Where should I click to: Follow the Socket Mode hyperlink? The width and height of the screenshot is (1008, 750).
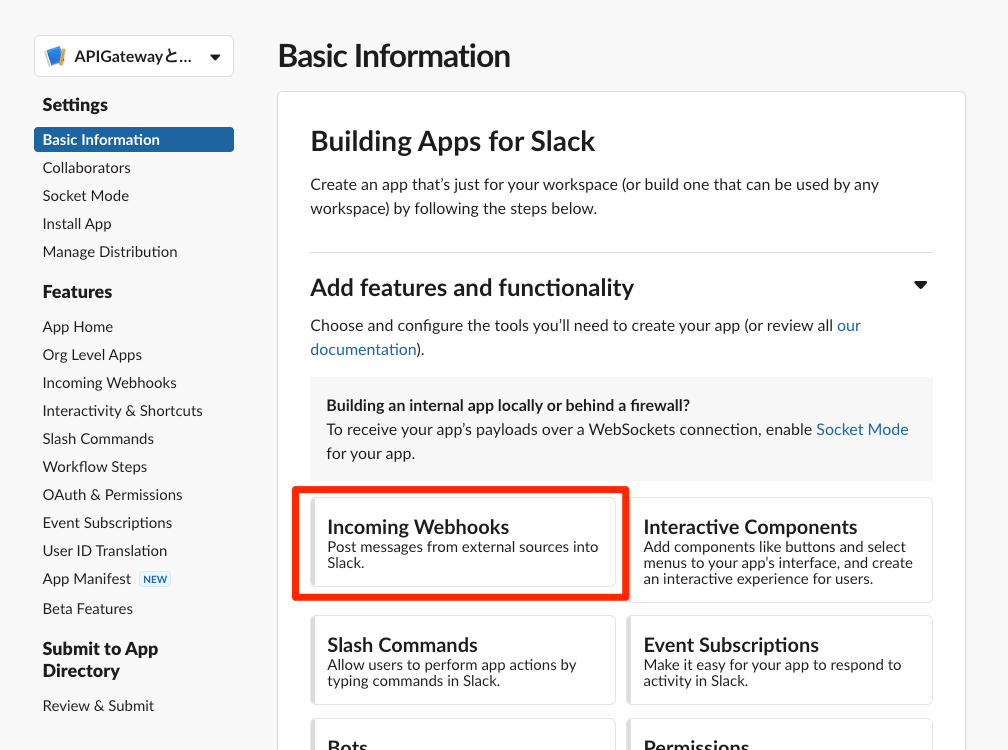tap(862, 429)
